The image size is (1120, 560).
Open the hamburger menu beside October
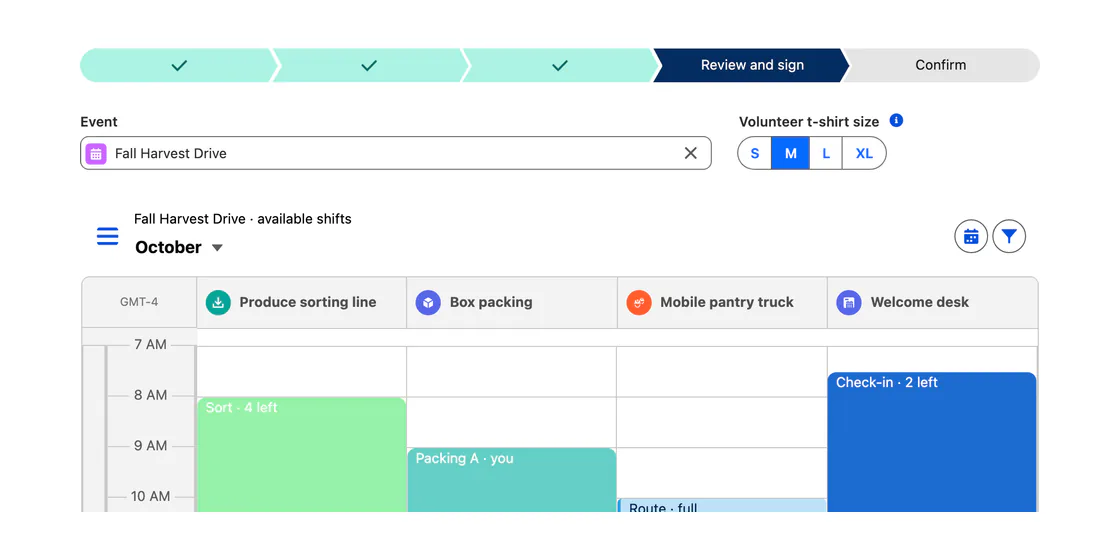click(108, 236)
